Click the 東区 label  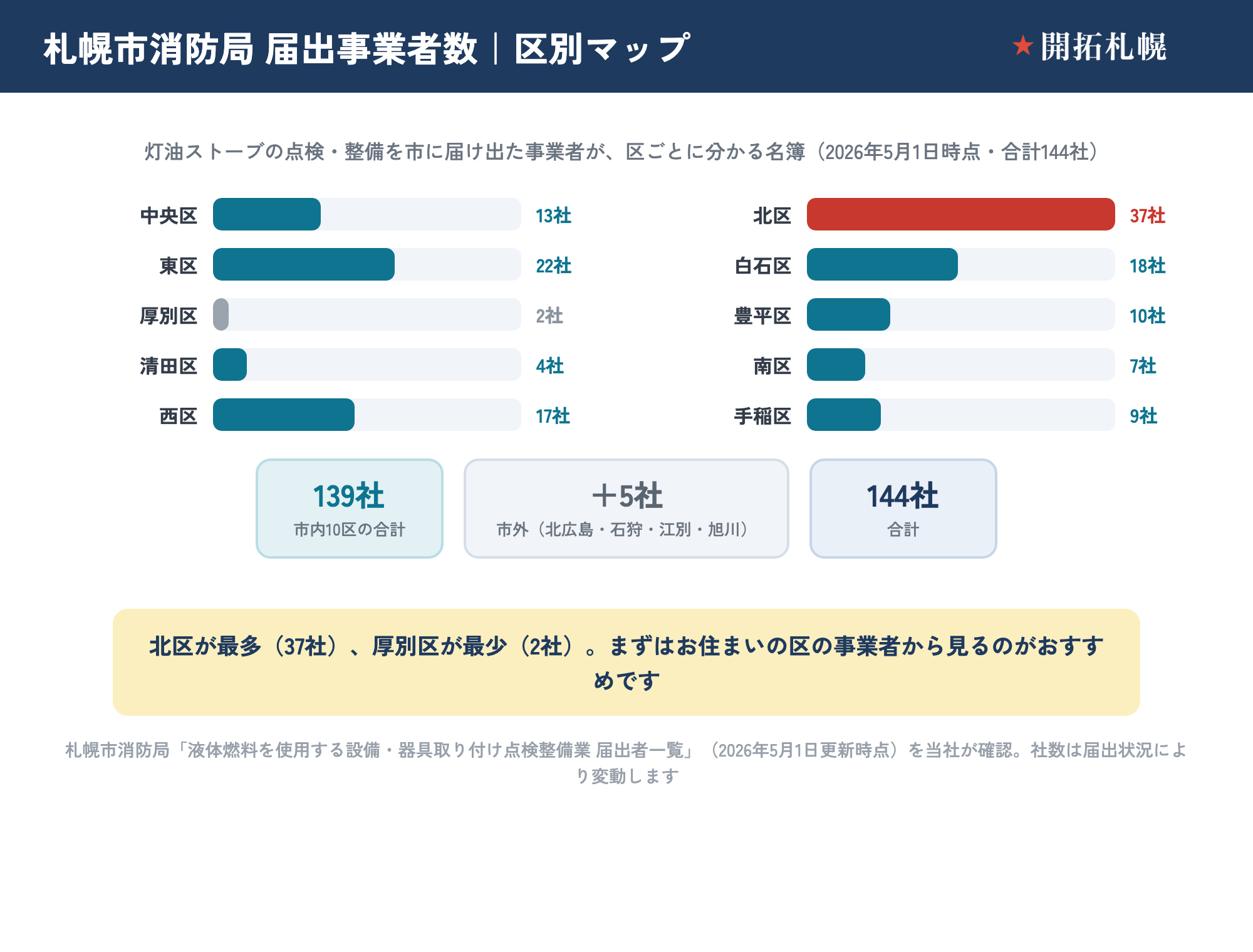coord(179,266)
